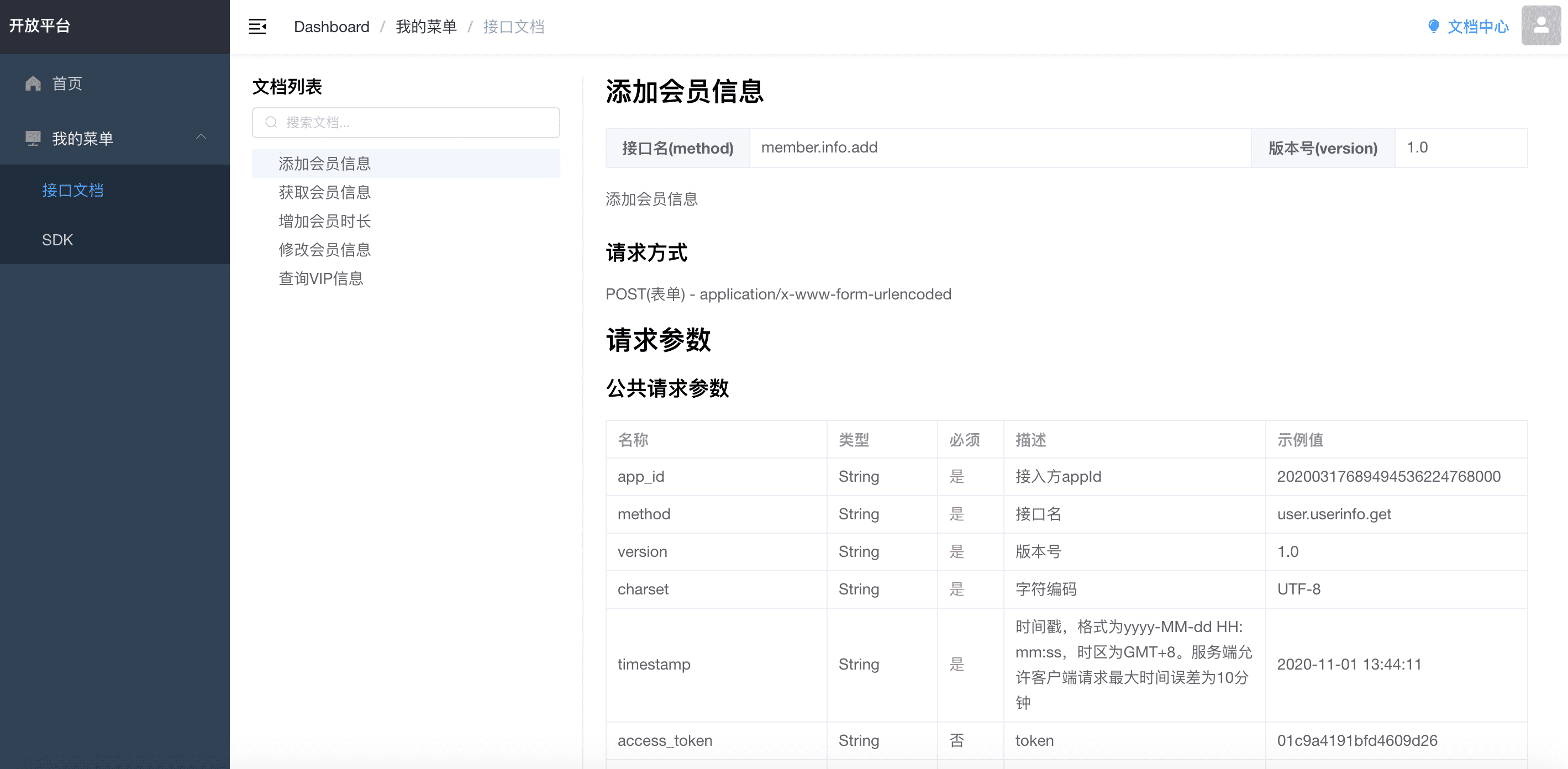This screenshot has height=769, width=1568.
Task: Click the Dashboard breadcrumb link
Action: [x=331, y=27]
